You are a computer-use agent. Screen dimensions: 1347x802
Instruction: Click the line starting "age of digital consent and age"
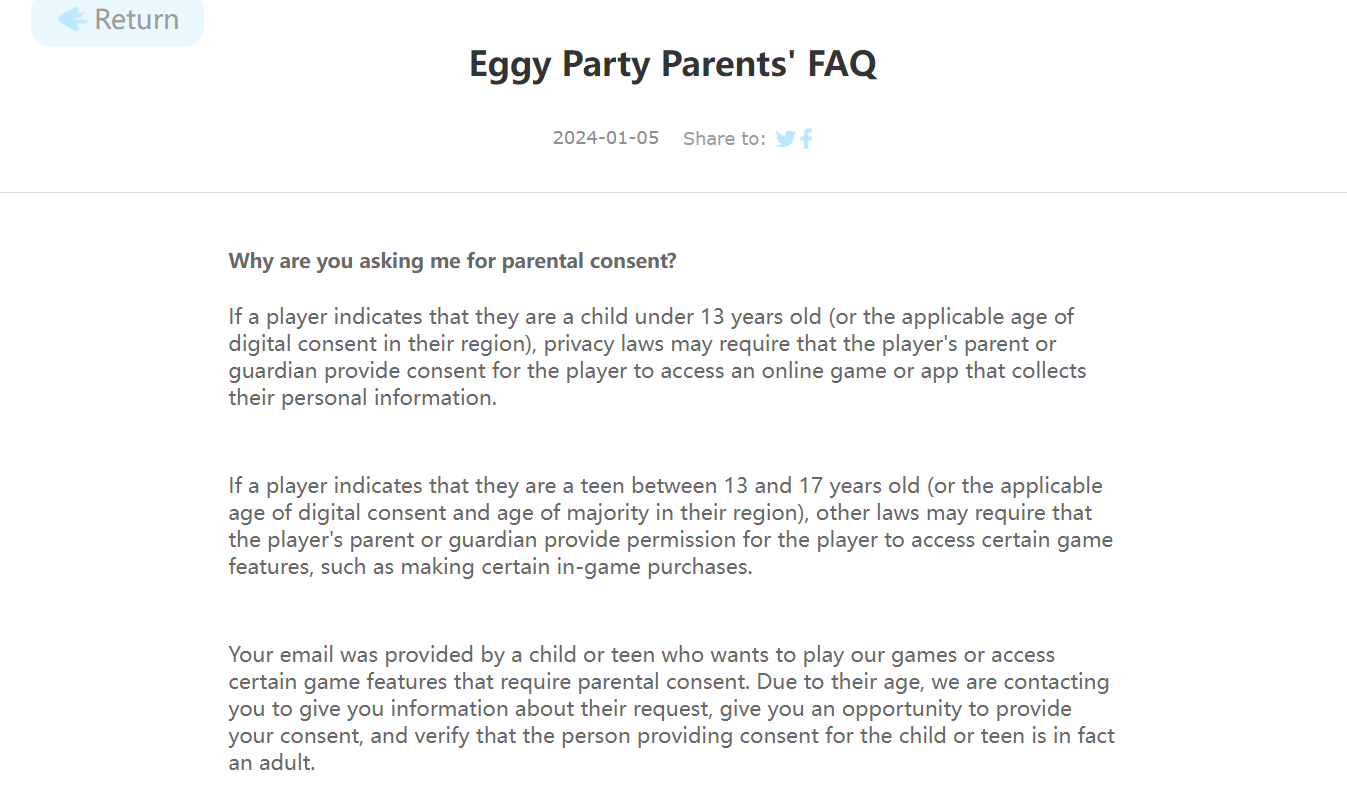point(660,513)
